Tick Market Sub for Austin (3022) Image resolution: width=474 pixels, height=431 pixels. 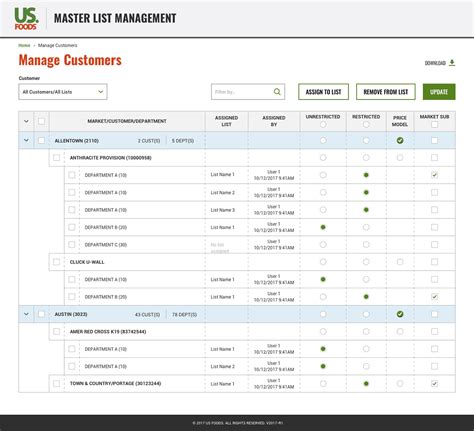(x=434, y=314)
